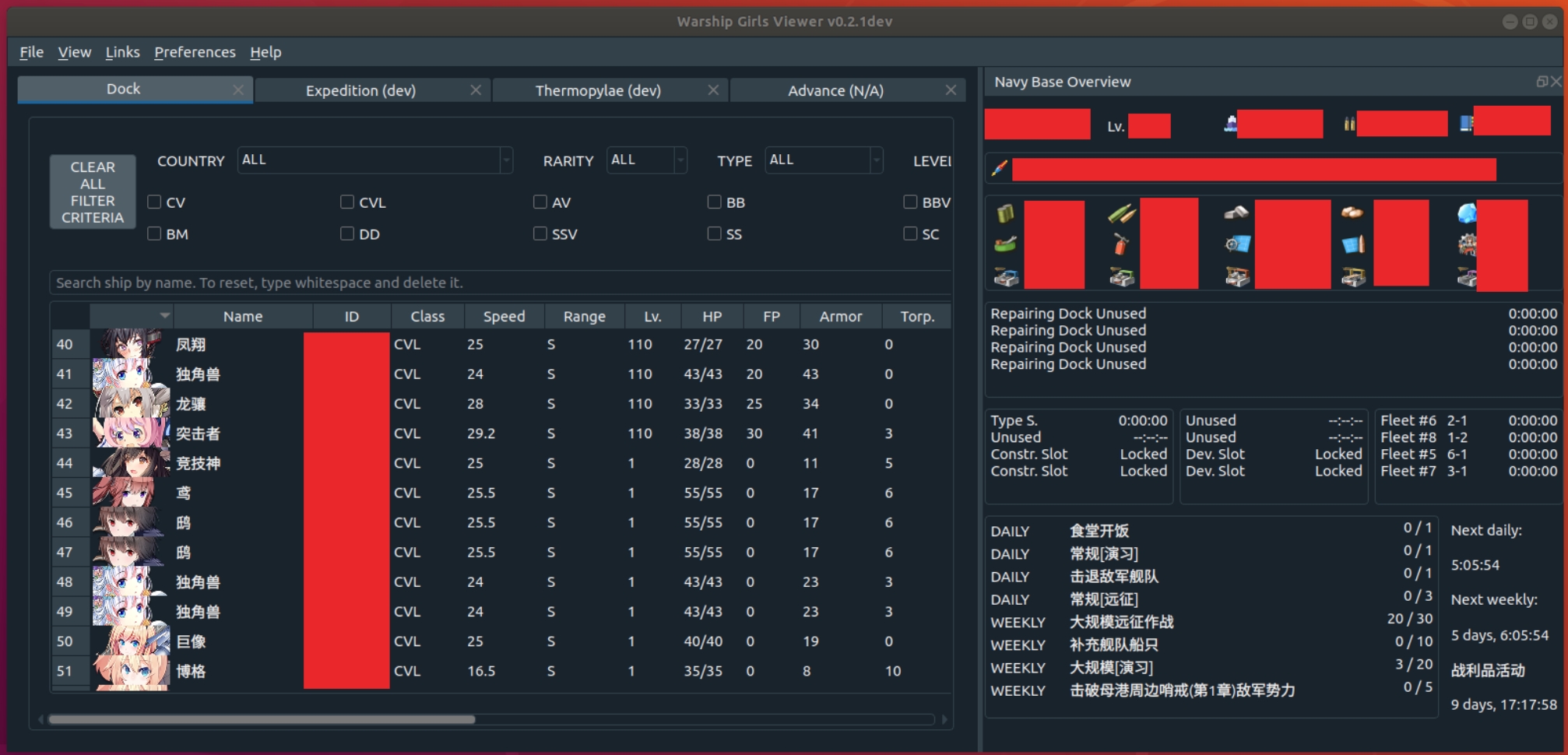Viewport: 1568px width, 755px height.
Task: Click the blue crystal diamond icon
Action: (x=1466, y=212)
